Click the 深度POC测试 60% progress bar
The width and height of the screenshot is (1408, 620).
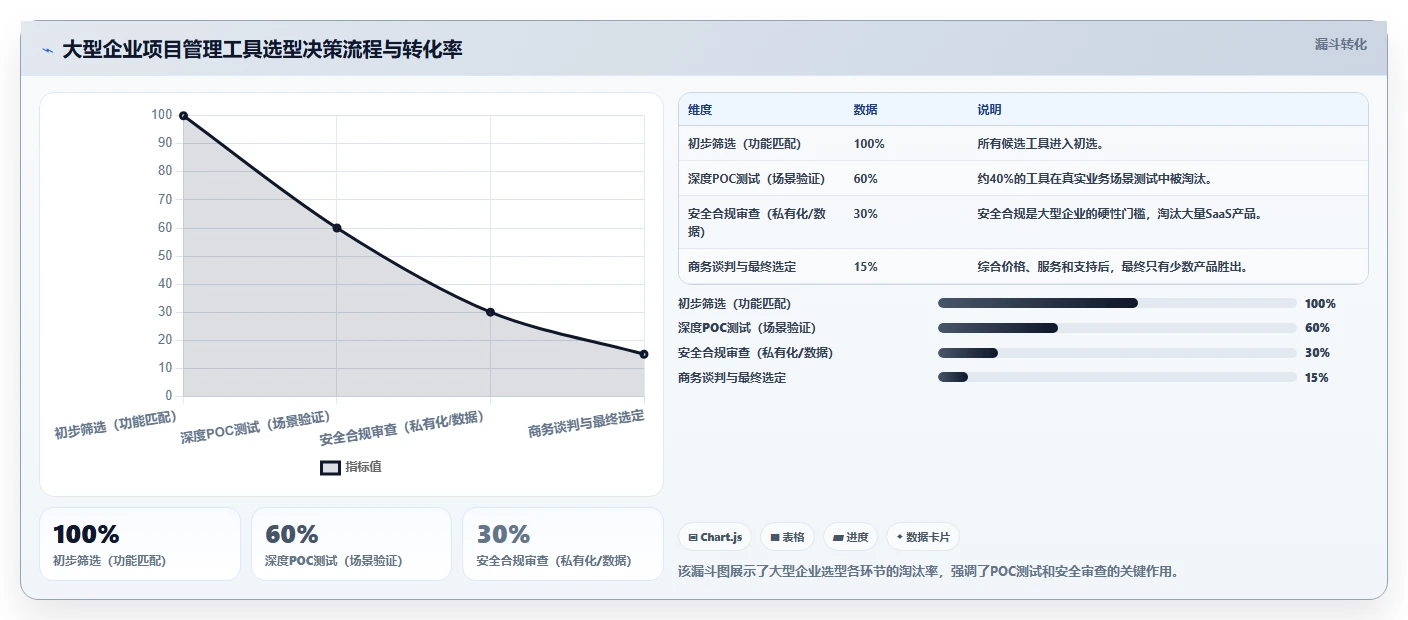point(1117,328)
